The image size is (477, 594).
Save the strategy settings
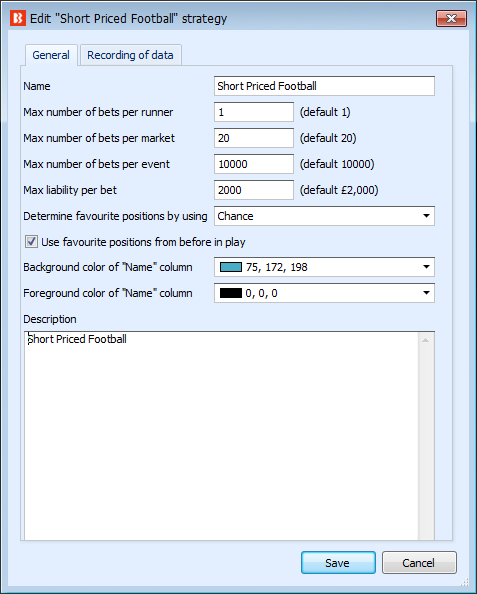338,563
